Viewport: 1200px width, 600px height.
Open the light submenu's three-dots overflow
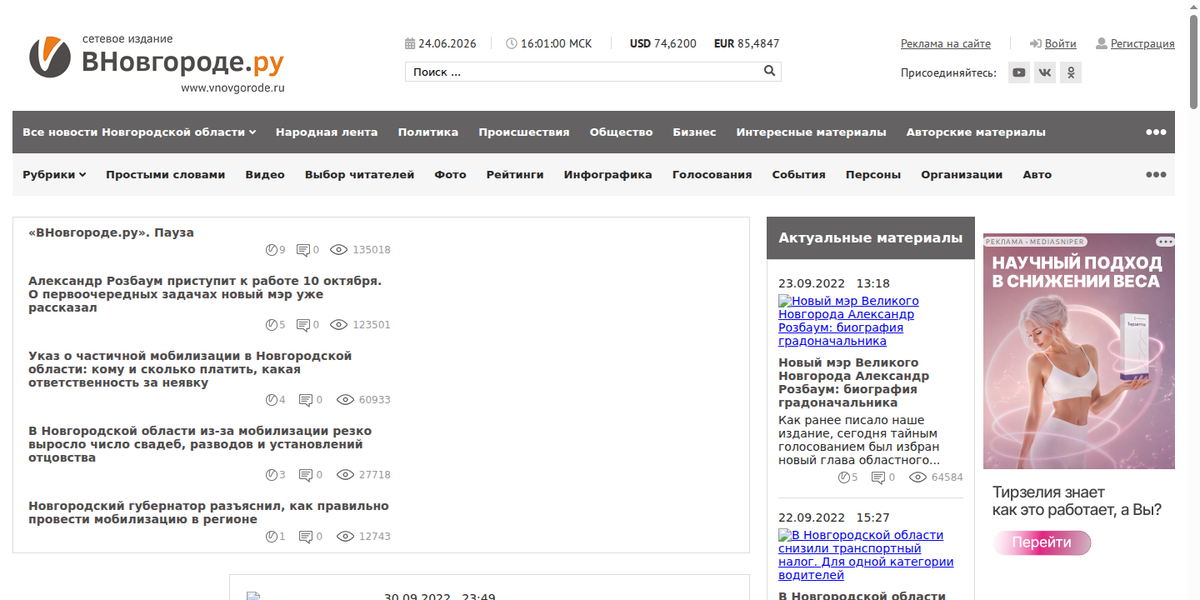coord(1156,174)
